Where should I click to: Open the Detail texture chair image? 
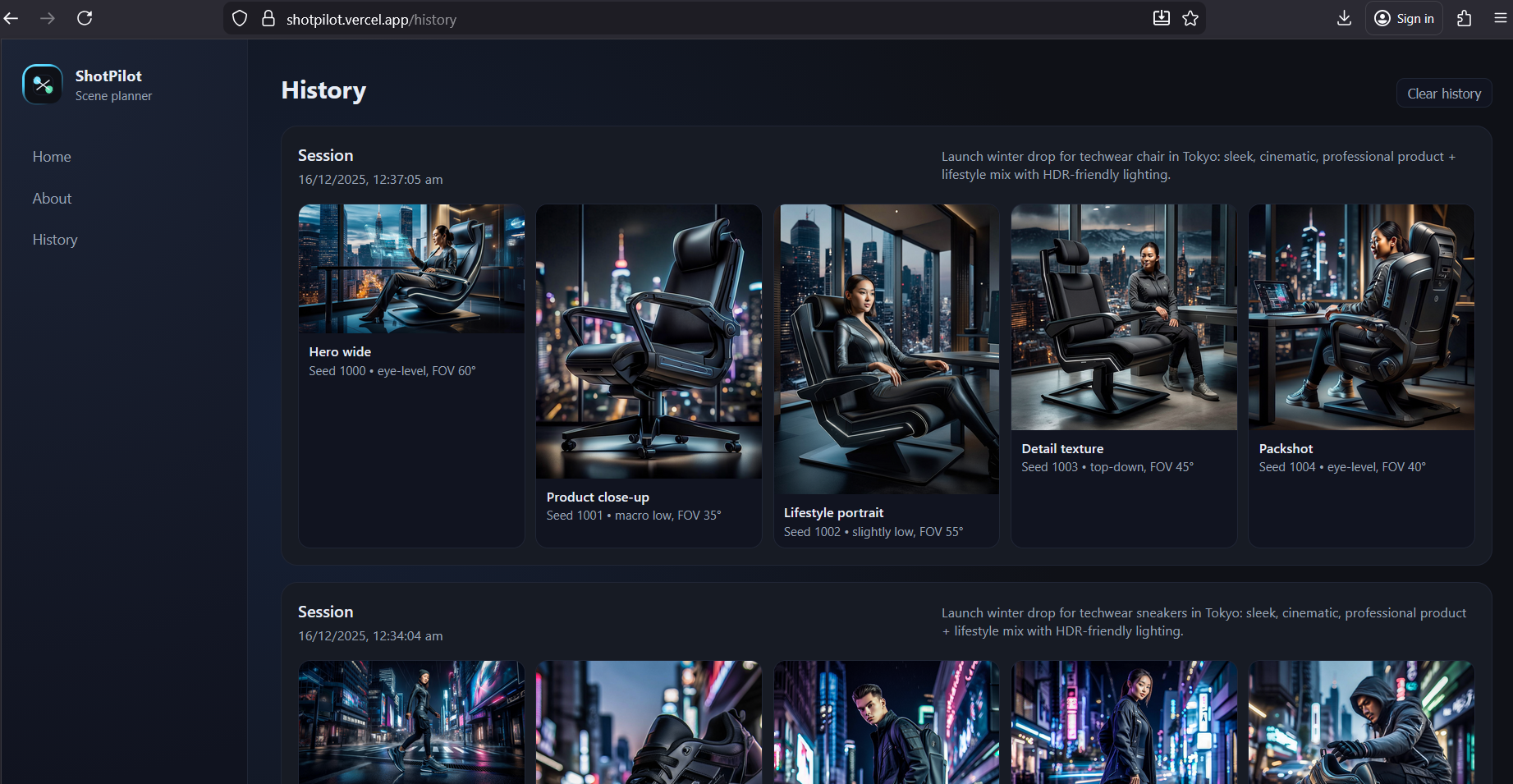(x=1124, y=317)
